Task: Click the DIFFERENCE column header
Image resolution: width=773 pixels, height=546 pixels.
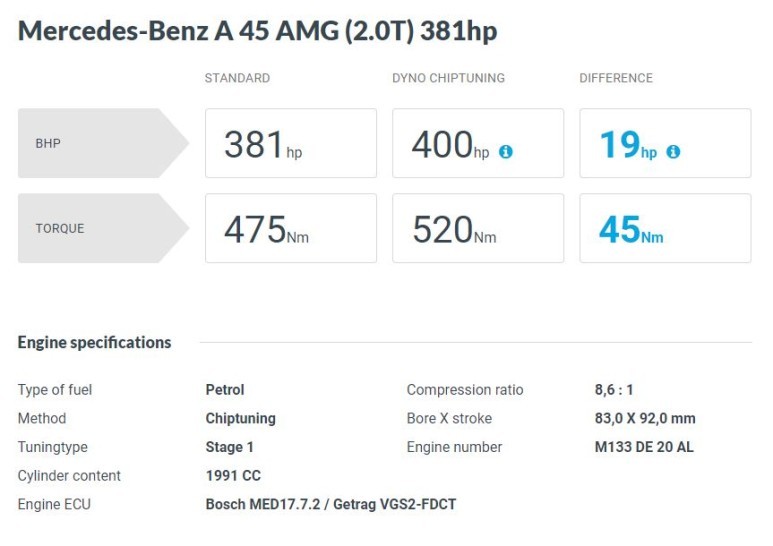Action: 616,78
